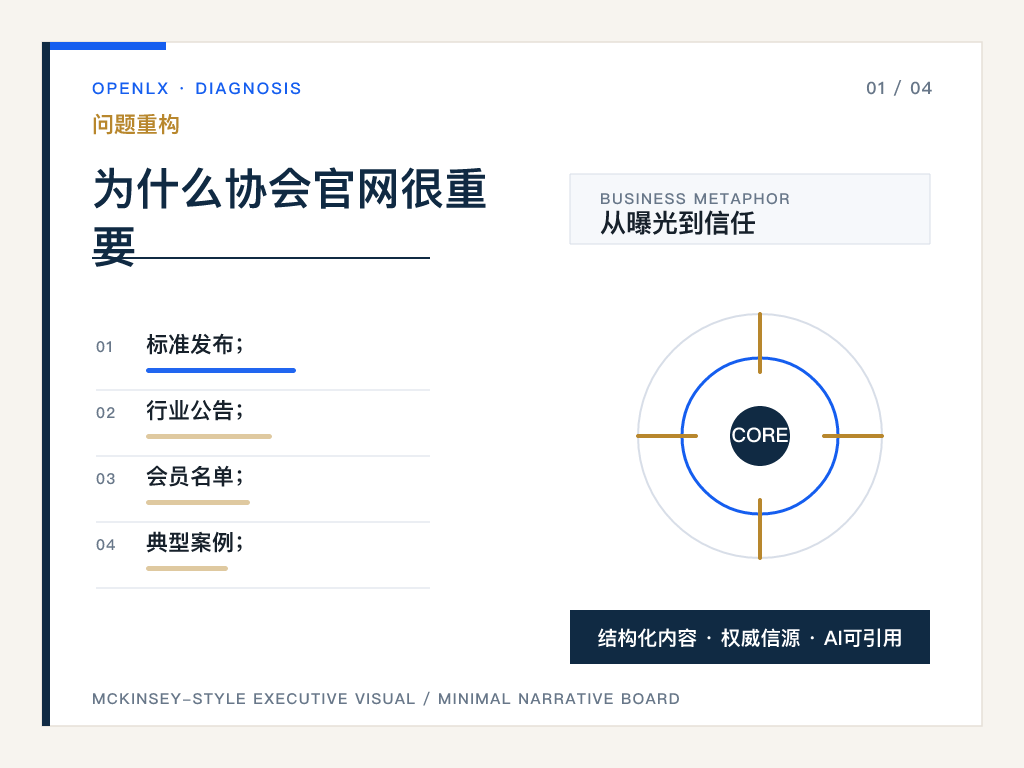This screenshot has width=1024, height=768.
Task: Click the BUSINESS METAPHOR label
Action: click(695, 199)
